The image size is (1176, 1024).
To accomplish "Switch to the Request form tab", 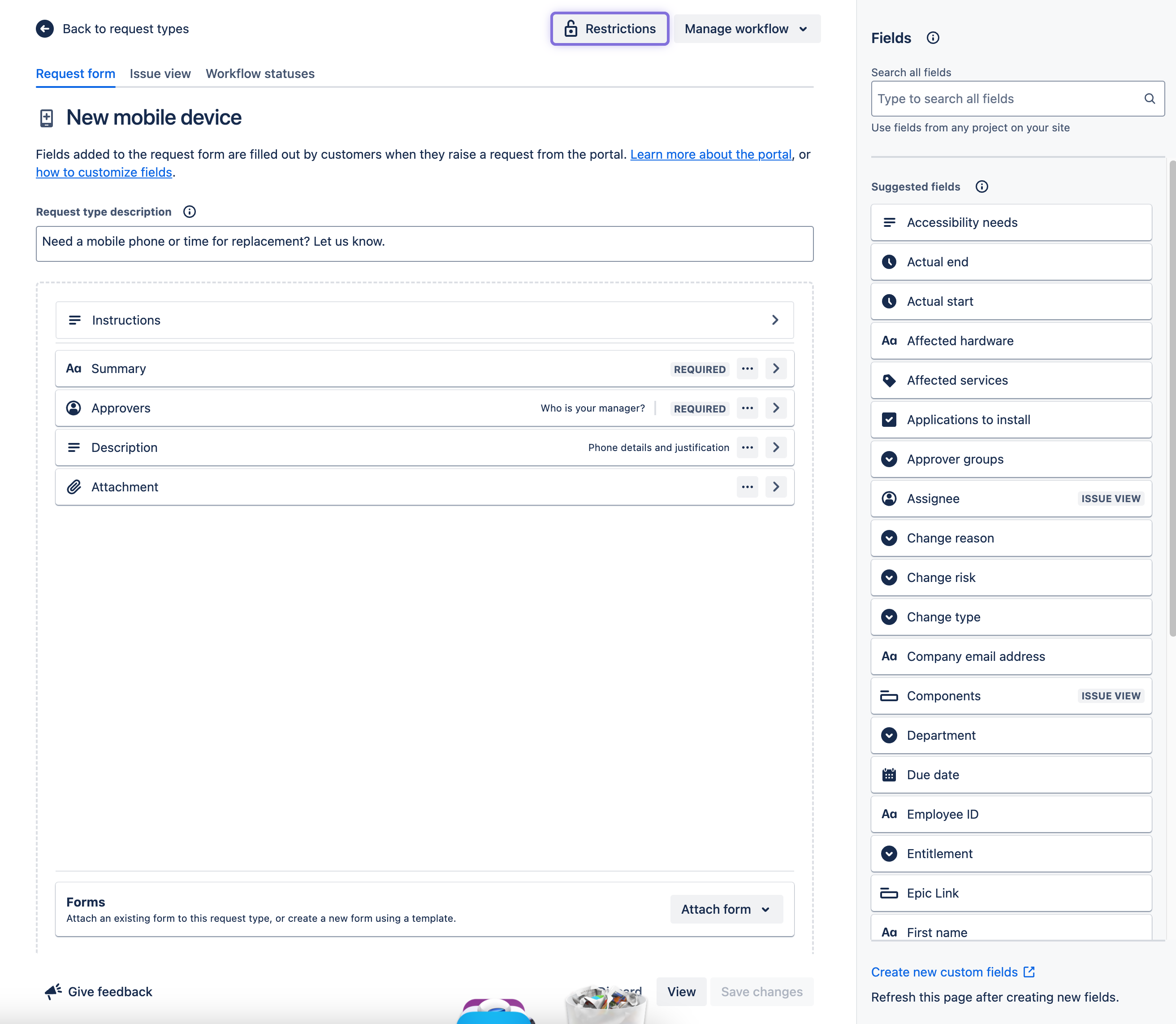I will 75,74.
